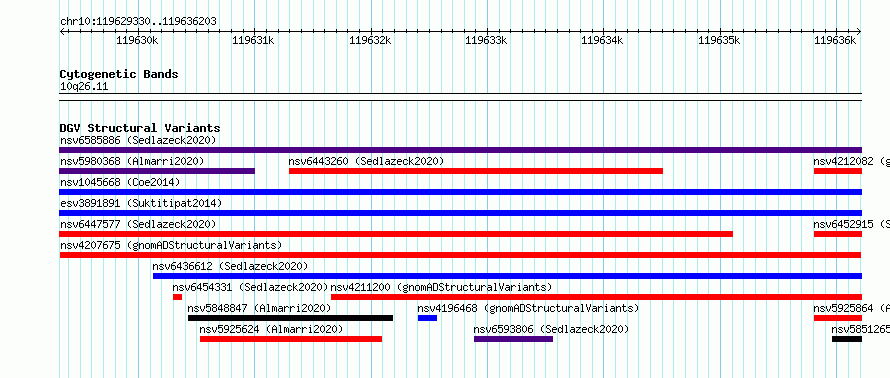
Task: Open the nsv4211200 (gnomADStructuralVariants) label
Action: point(442,287)
